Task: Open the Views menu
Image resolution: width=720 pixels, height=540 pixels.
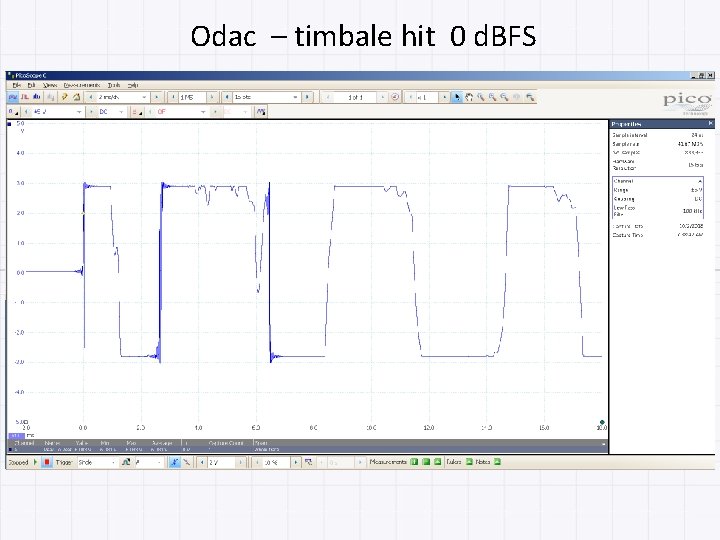Action: [x=50, y=85]
